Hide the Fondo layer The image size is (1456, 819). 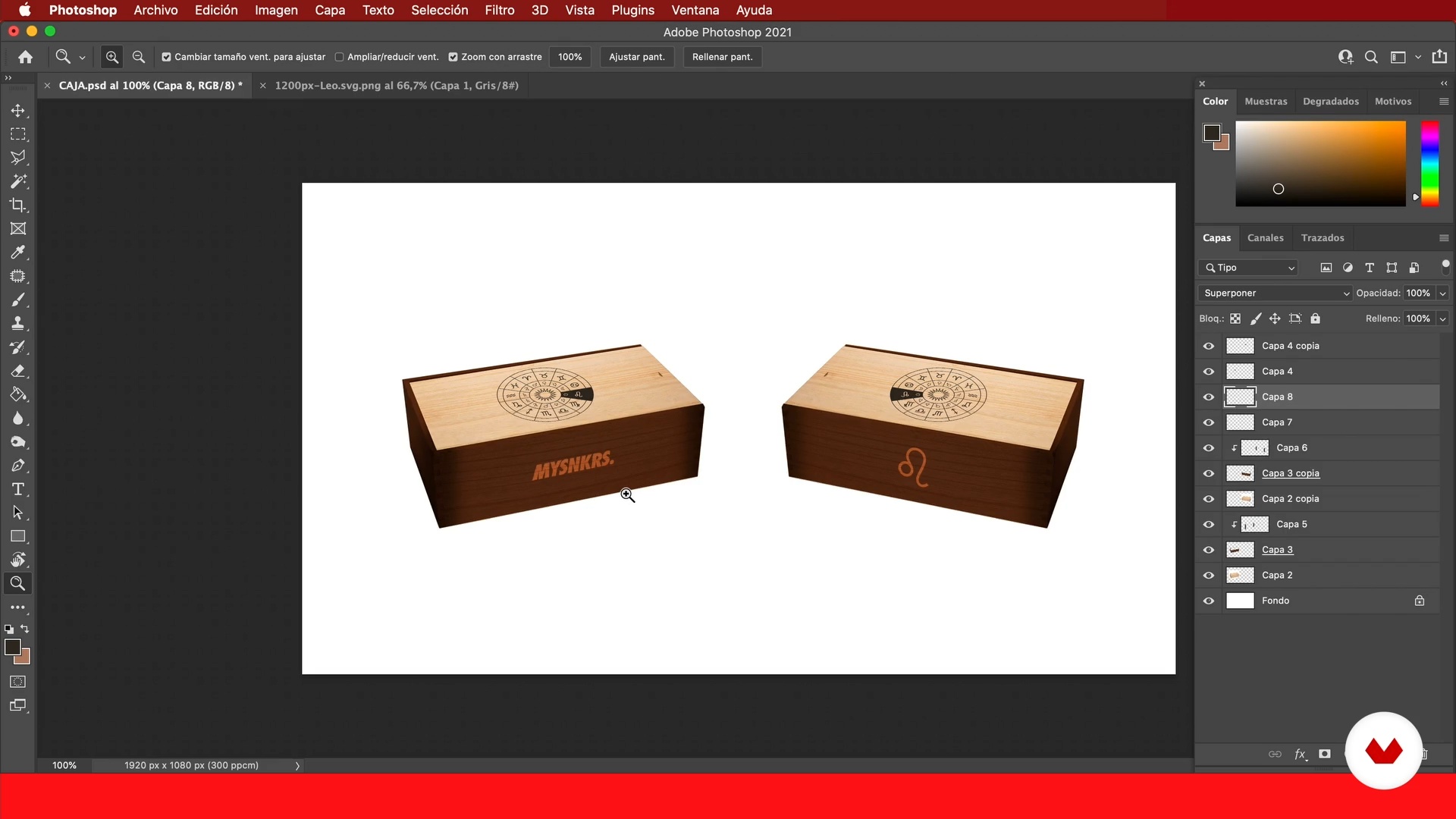tap(1209, 601)
